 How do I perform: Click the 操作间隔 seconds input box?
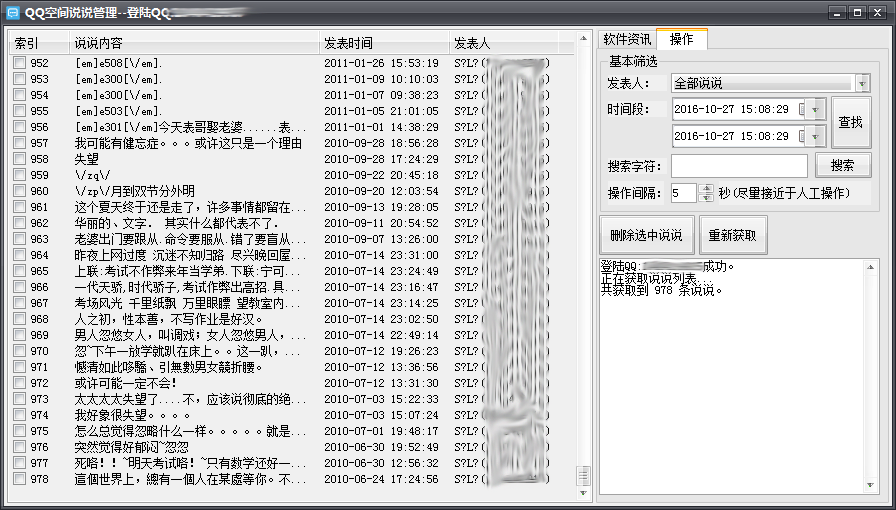(684, 193)
